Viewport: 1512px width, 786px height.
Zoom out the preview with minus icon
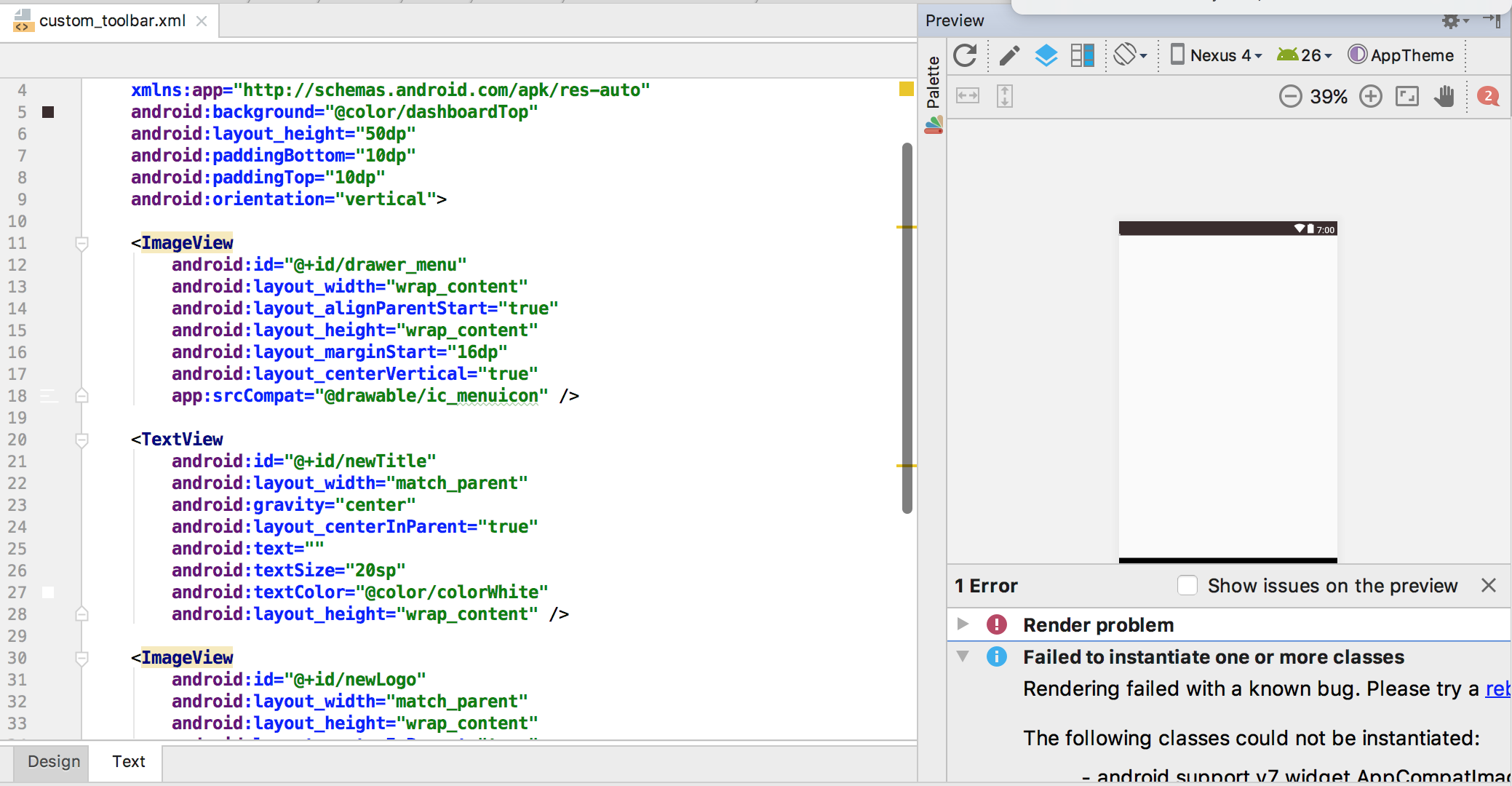[1290, 97]
